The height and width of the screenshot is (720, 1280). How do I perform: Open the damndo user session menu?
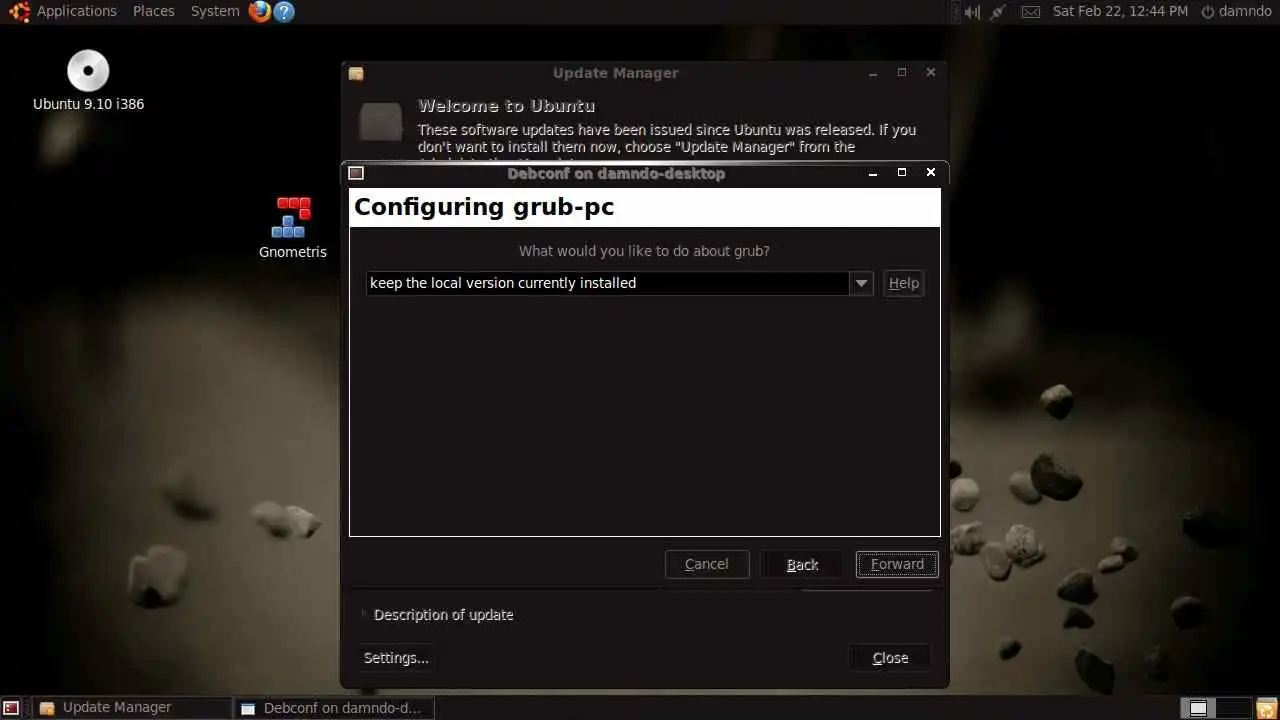click(1236, 11)
